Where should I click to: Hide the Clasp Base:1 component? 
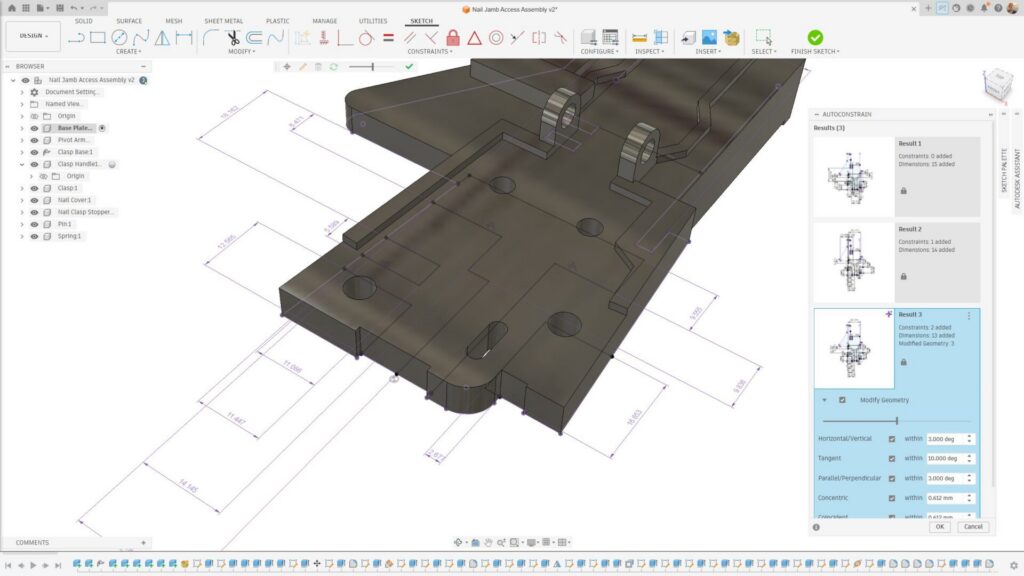[x=35, y=152]
